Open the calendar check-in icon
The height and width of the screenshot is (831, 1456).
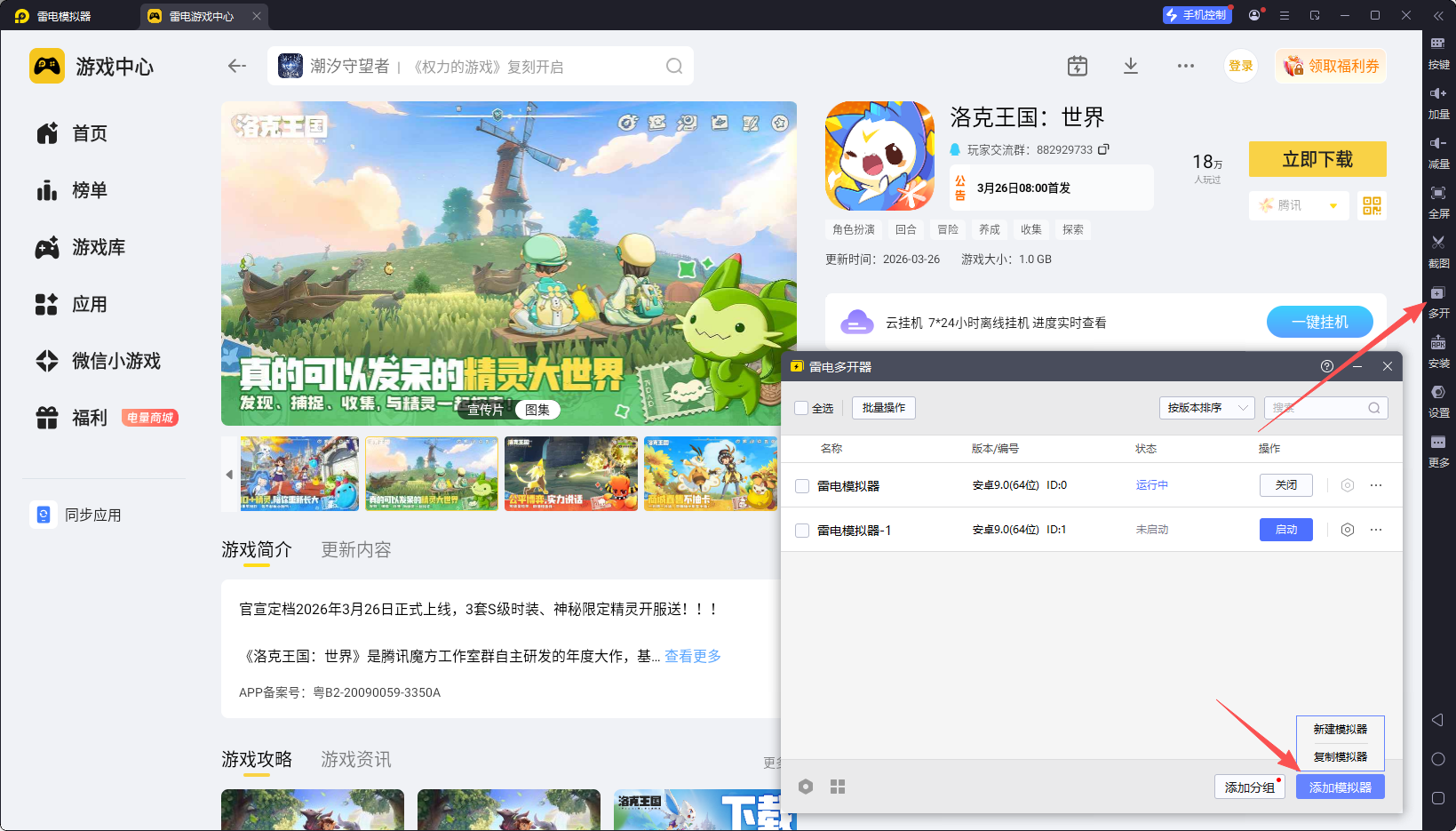[x=1077, y=66]
